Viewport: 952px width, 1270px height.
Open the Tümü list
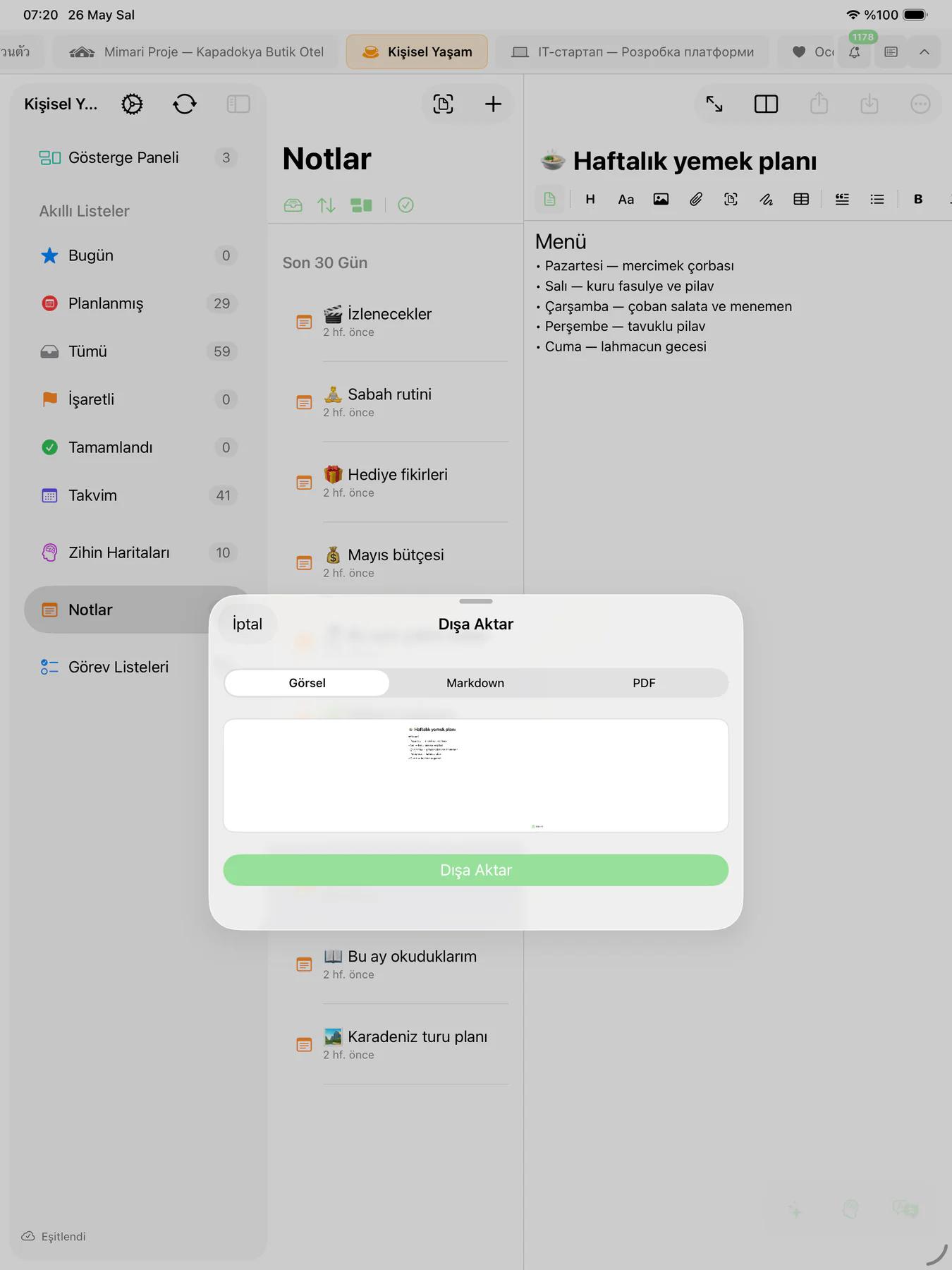click(138, 351)
